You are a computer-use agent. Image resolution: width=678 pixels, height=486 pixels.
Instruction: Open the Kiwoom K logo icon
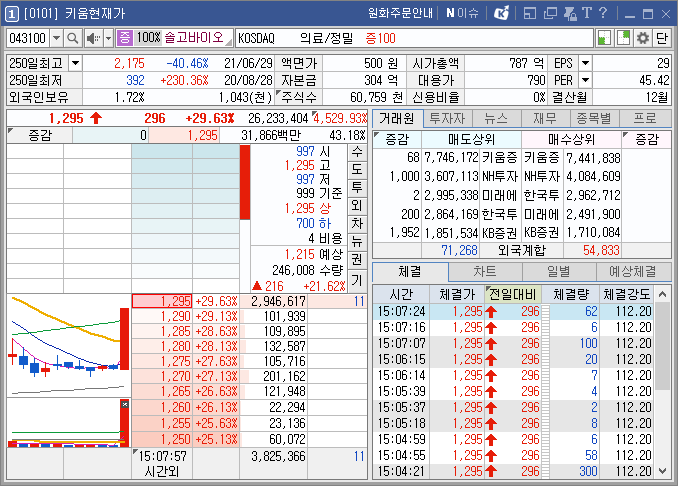click(x=502, y=13)
